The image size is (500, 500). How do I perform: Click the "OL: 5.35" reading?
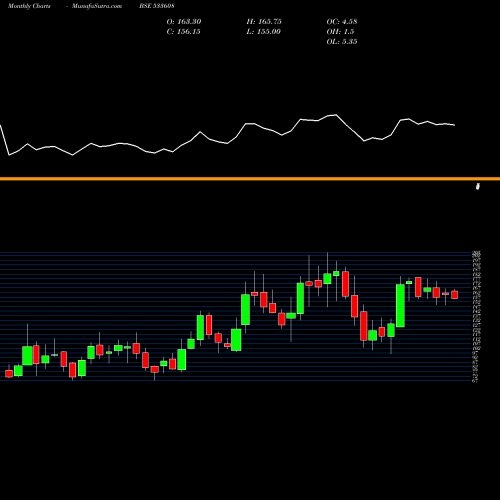(x=342, y=42)
